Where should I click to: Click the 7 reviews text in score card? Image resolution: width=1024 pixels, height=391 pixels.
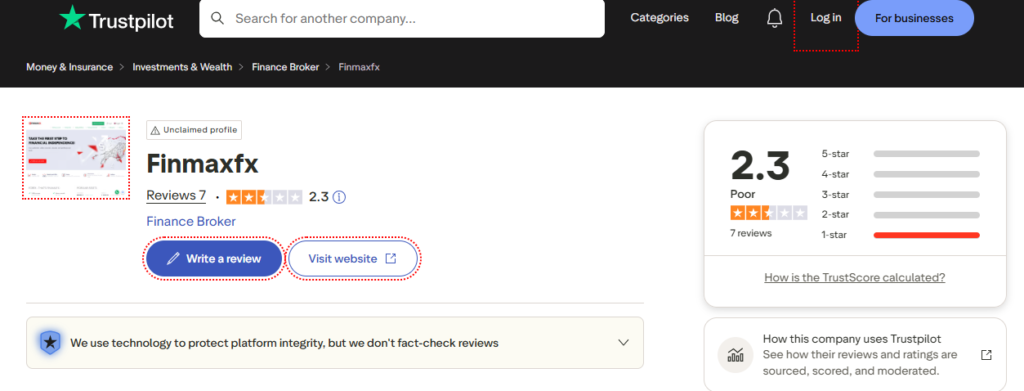(x=750, y=233)
